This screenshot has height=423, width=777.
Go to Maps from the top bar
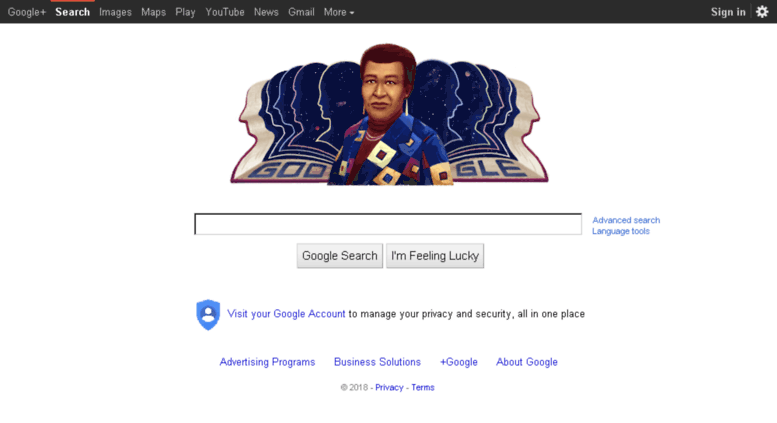(x=154, y=12)
